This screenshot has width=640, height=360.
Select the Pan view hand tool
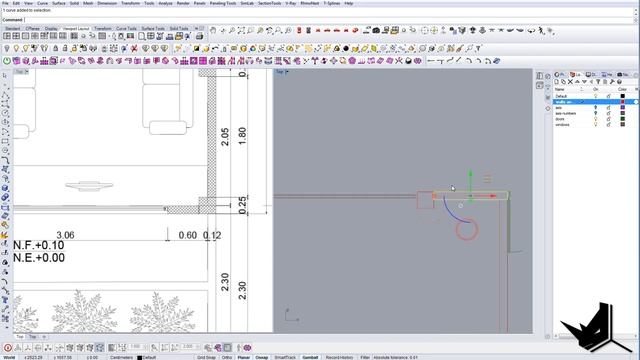click(213, 30)
